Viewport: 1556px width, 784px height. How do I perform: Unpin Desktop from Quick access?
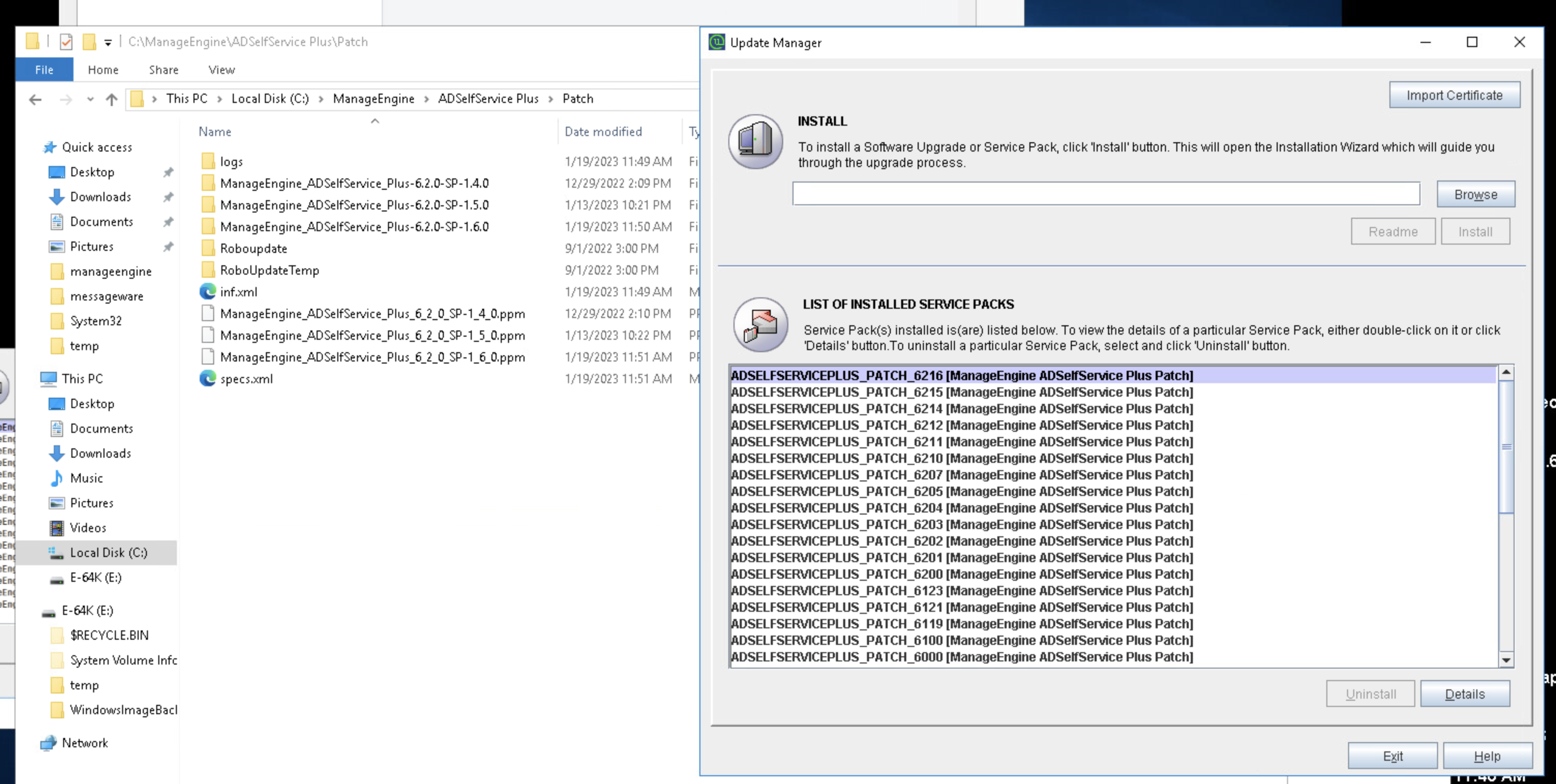(x=168, y=172)
